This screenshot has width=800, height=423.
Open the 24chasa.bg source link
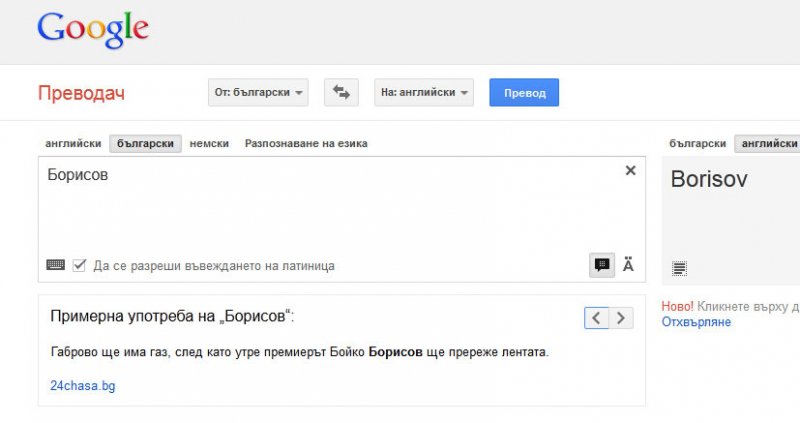pyautogui.click(x=82, y=385)
